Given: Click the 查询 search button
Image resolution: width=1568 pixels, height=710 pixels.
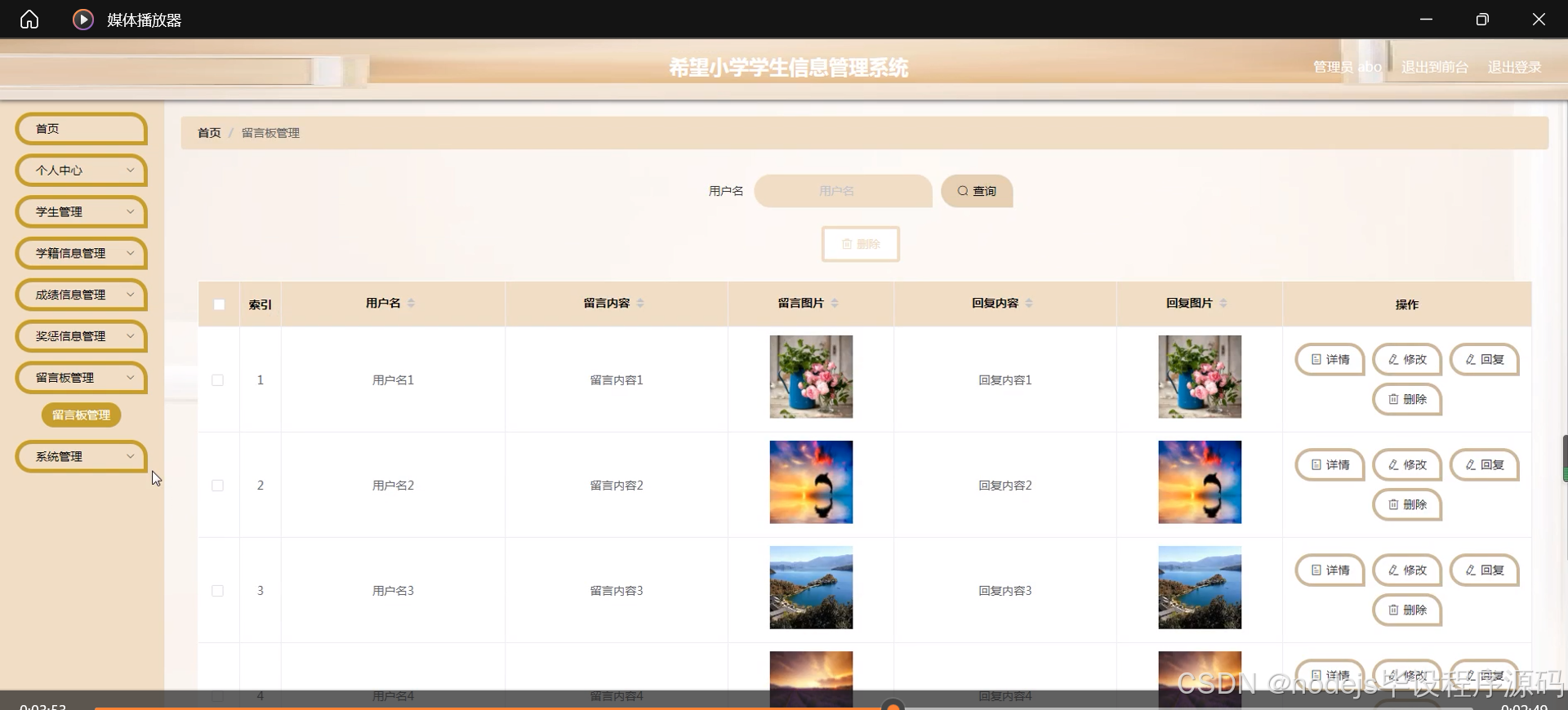Looking at the screenshot, I should [x=977, y=191].
